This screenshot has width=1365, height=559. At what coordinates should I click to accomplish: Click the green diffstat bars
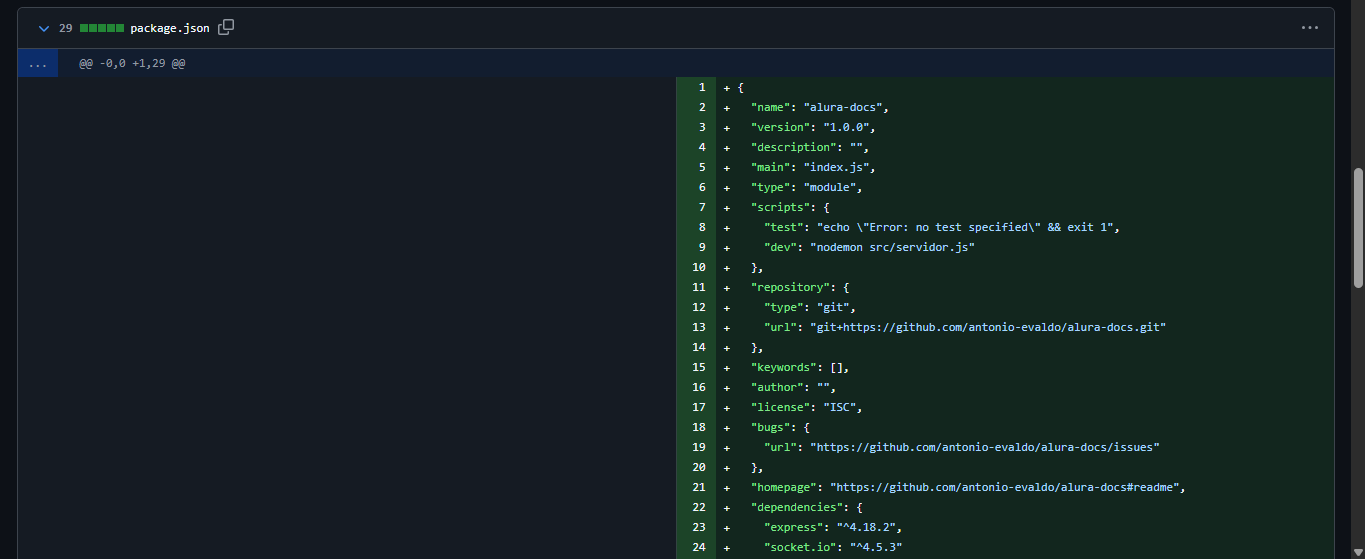pos(102,28)
